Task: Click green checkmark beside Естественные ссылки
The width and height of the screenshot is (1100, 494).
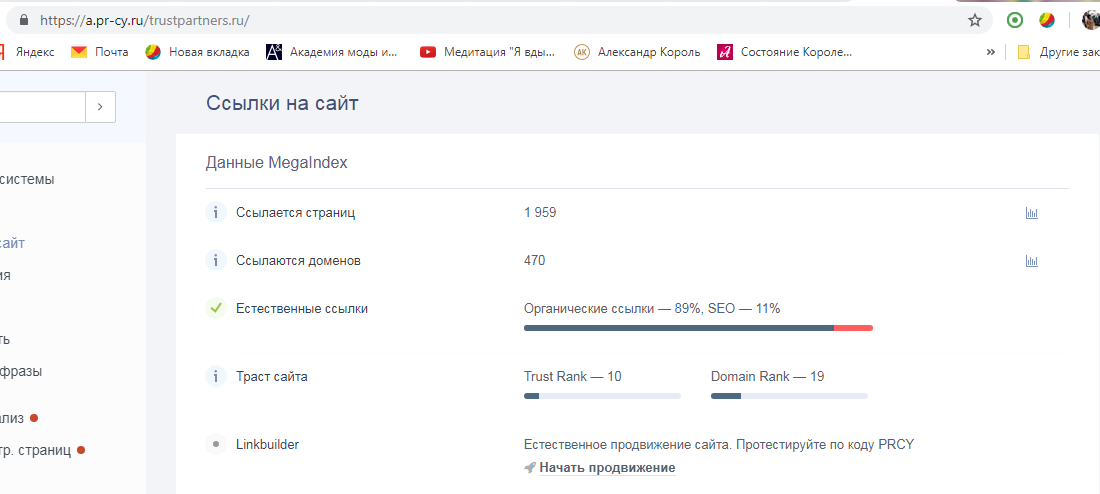Action: pyautogui.click(x=215, y=309)
